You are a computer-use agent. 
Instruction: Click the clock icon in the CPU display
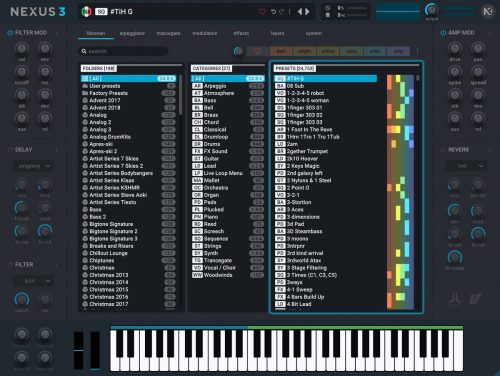pyautogui.click(x=328, y=8)
